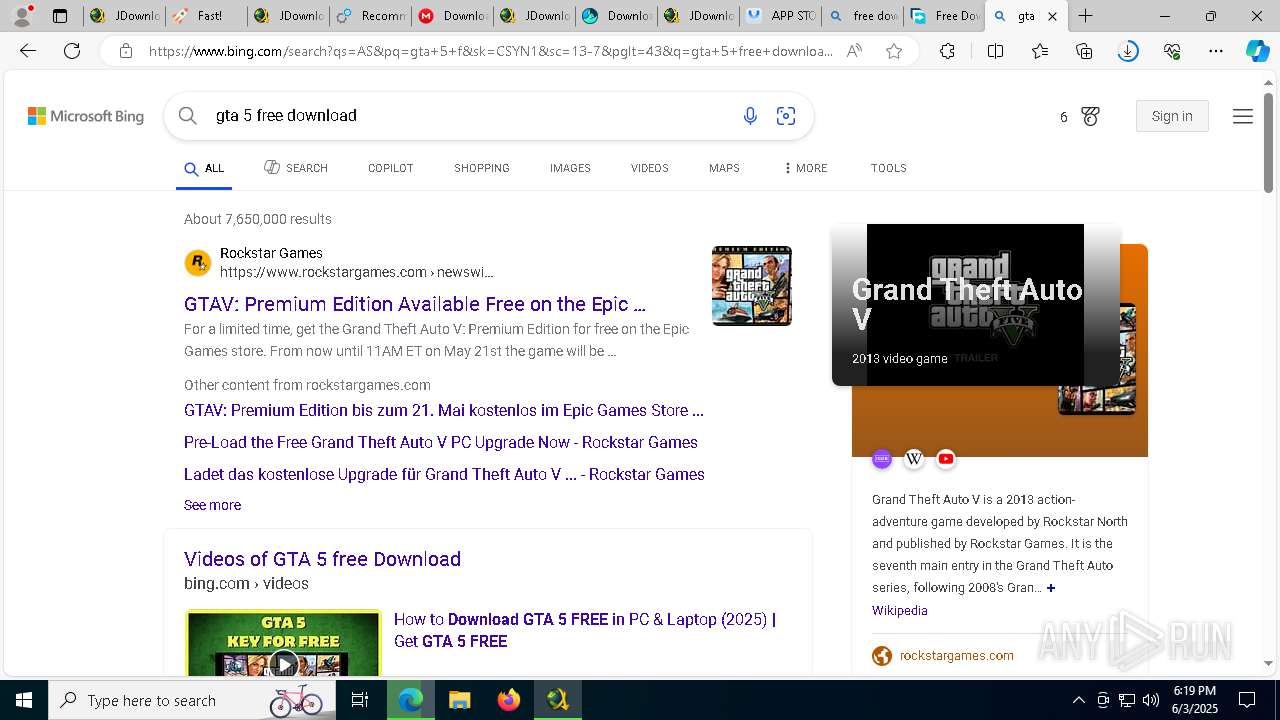Select the VIDEOS tab
Screen dimensions: 1280x720
coord(649,168)
